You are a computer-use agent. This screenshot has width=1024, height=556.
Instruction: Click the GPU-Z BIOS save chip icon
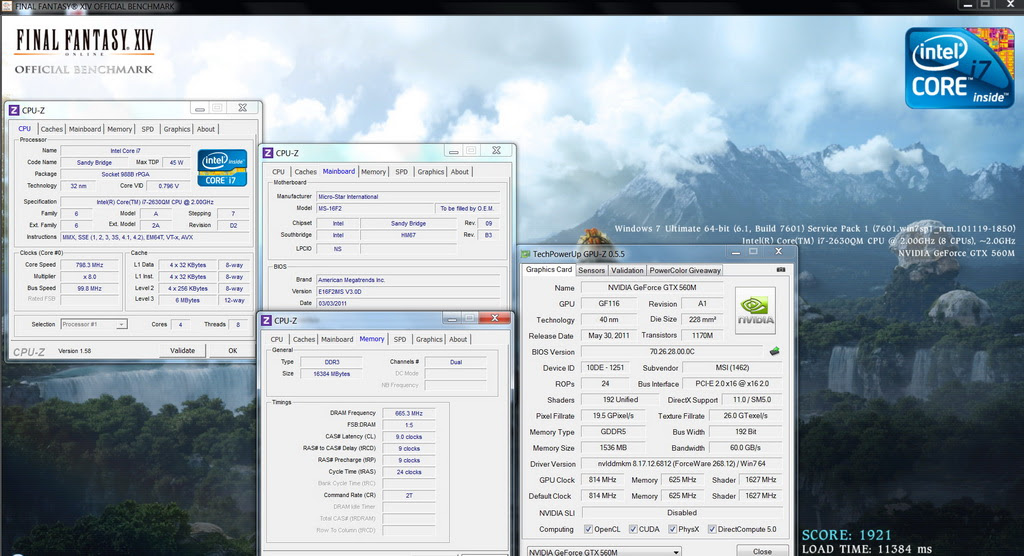tap(773, 352)
